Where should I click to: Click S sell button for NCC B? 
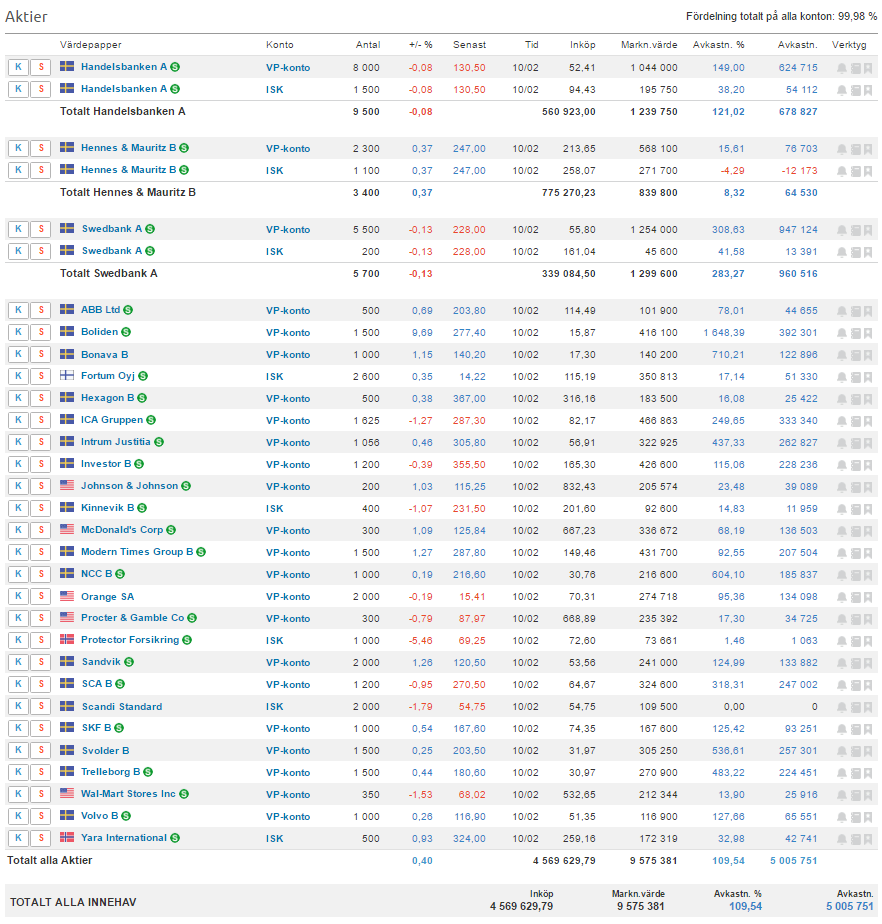(41, 574)
